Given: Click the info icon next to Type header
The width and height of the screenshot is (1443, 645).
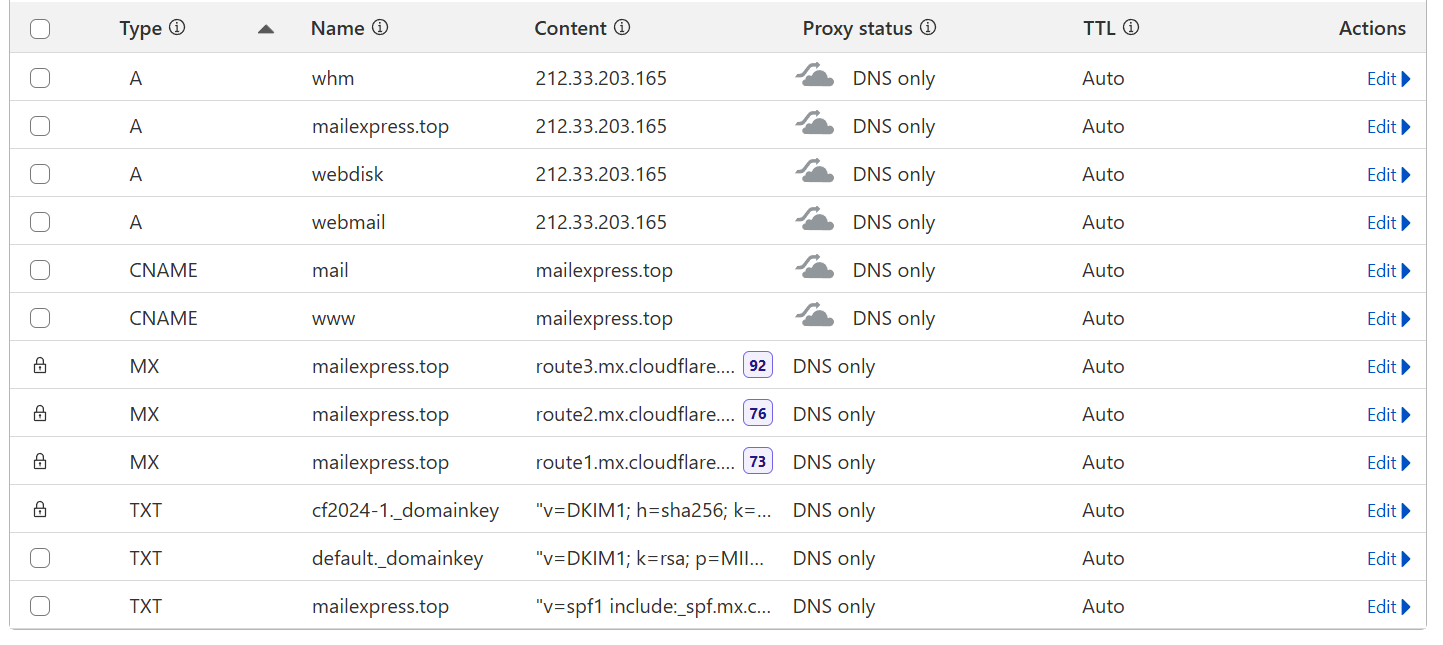Looking at the screenshot, I should (x=177, y=28).
